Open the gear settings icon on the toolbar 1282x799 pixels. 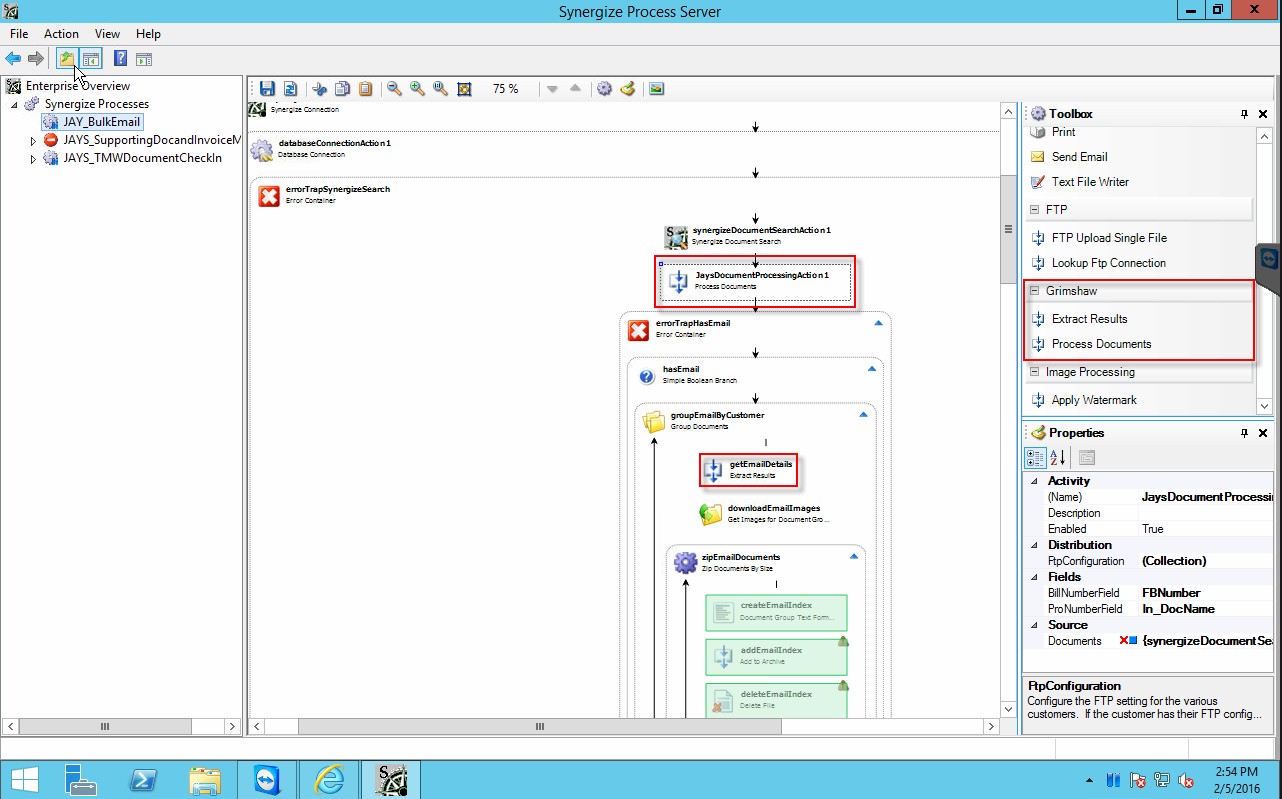point(604,89)
